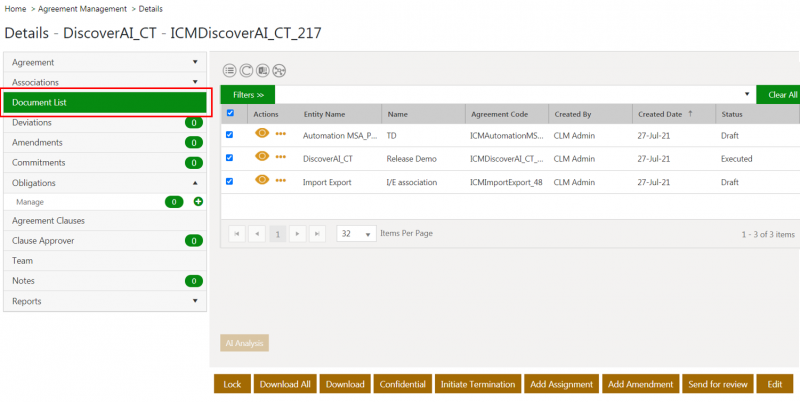Sort ascending arrow on Created Date
Screen dimensions: 800x402
pos(690,114)
